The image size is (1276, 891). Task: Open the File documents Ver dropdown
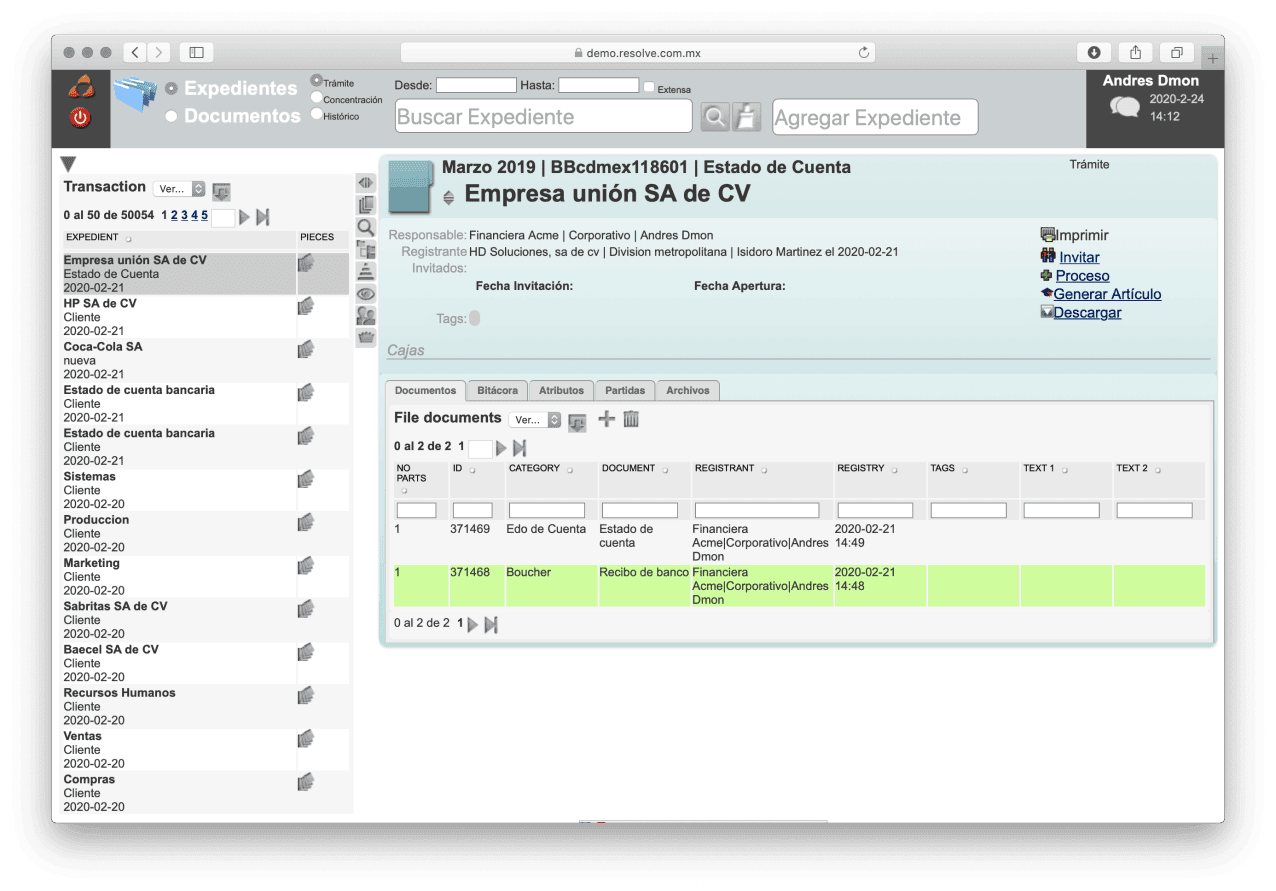[534, 420]
